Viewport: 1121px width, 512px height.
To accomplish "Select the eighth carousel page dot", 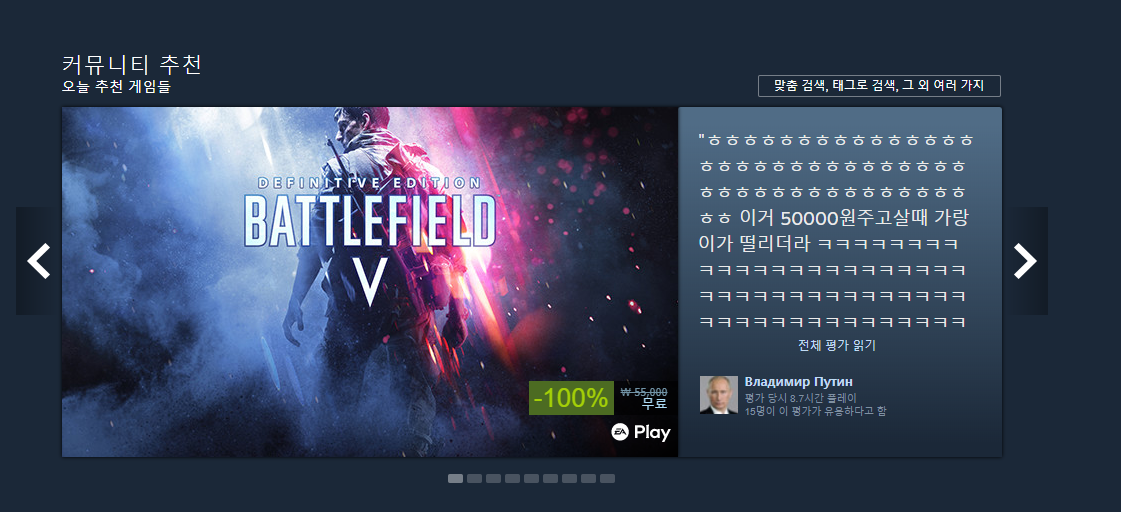I will (x=588, y=478).
